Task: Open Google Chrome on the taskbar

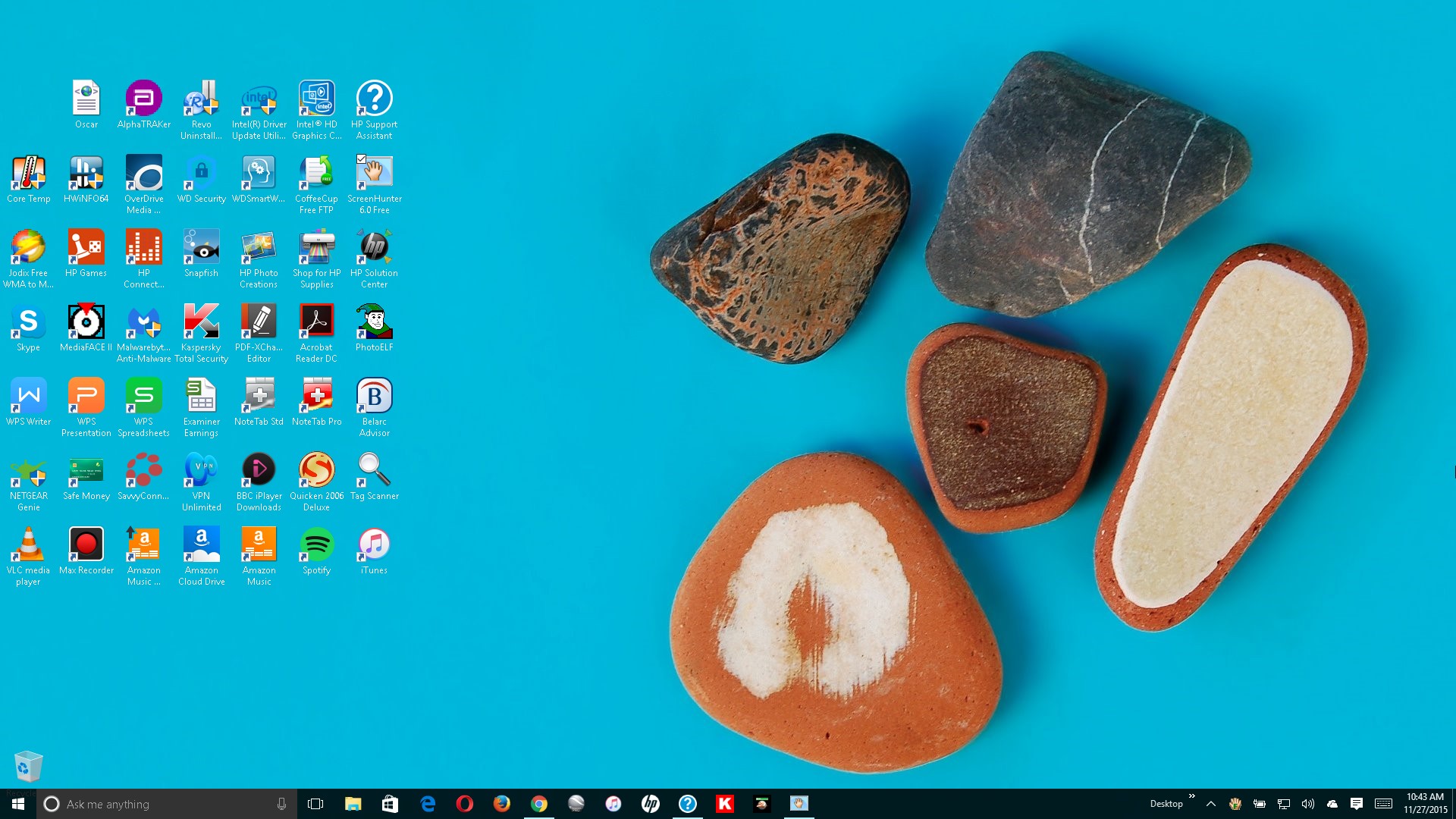Action: coord(539,804)
